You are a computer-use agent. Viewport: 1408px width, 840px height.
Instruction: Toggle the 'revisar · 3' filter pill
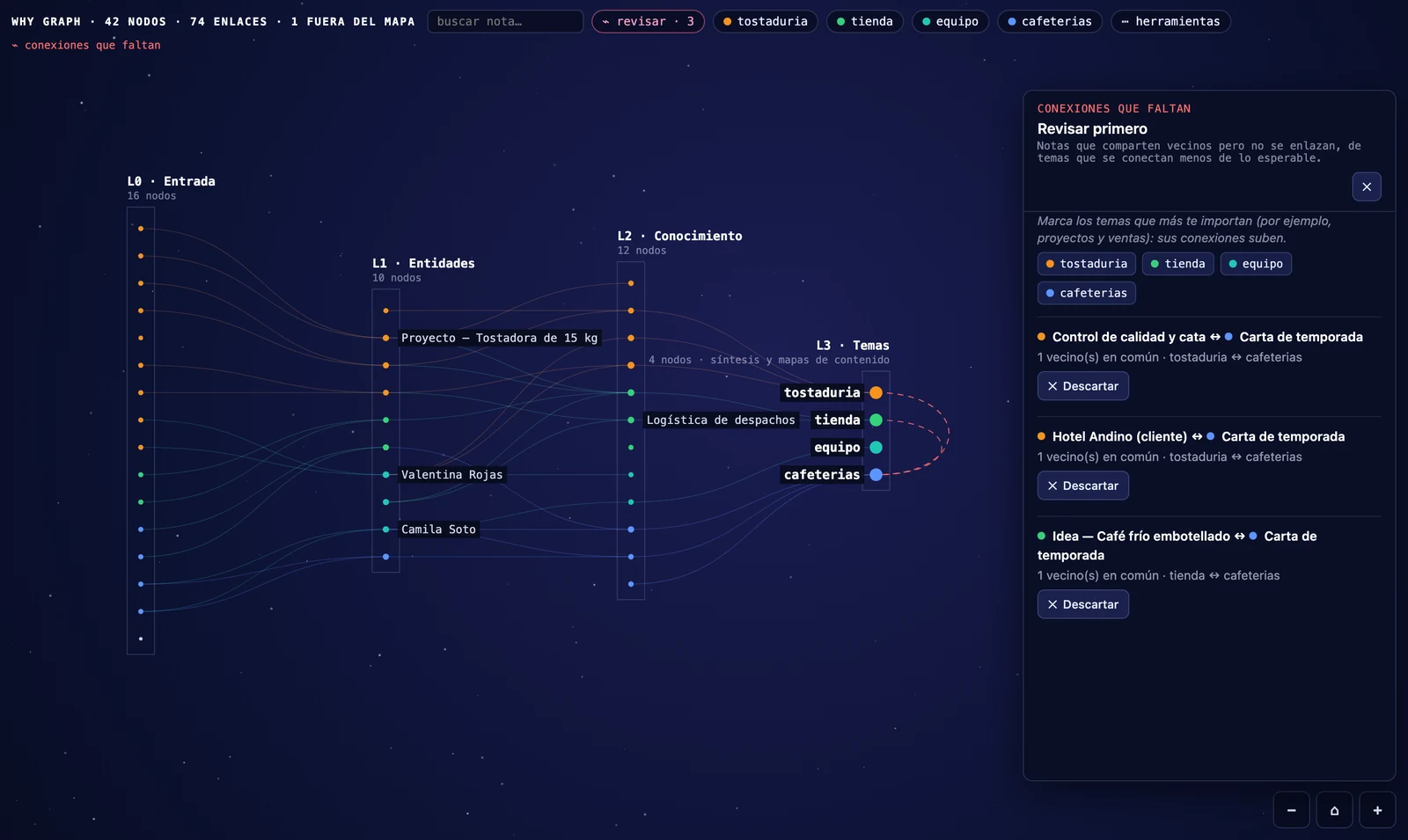coord(648,21)
